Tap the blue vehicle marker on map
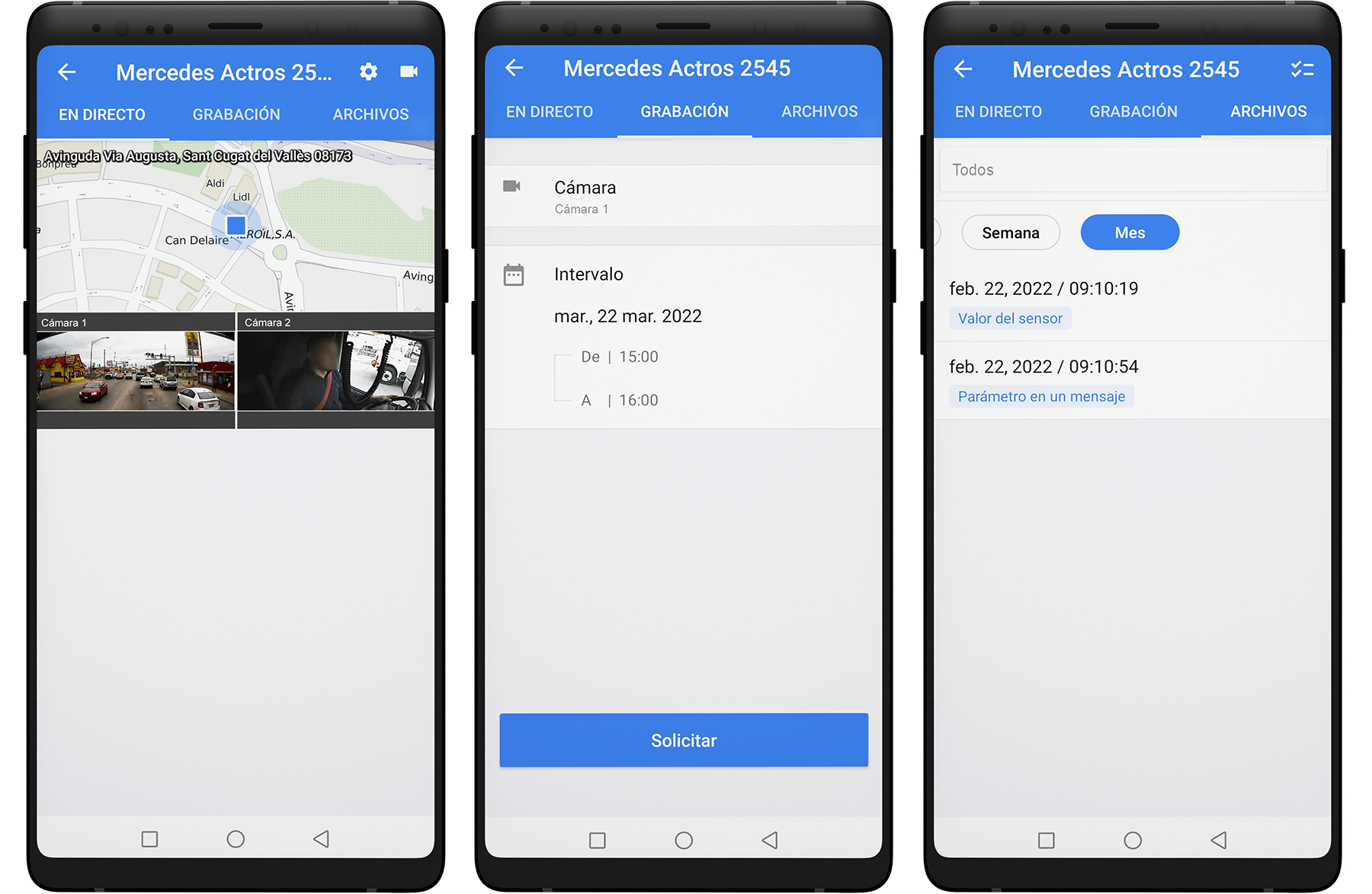The width and height of the screenshot is (1372, 894). click(x=236, y=226)
